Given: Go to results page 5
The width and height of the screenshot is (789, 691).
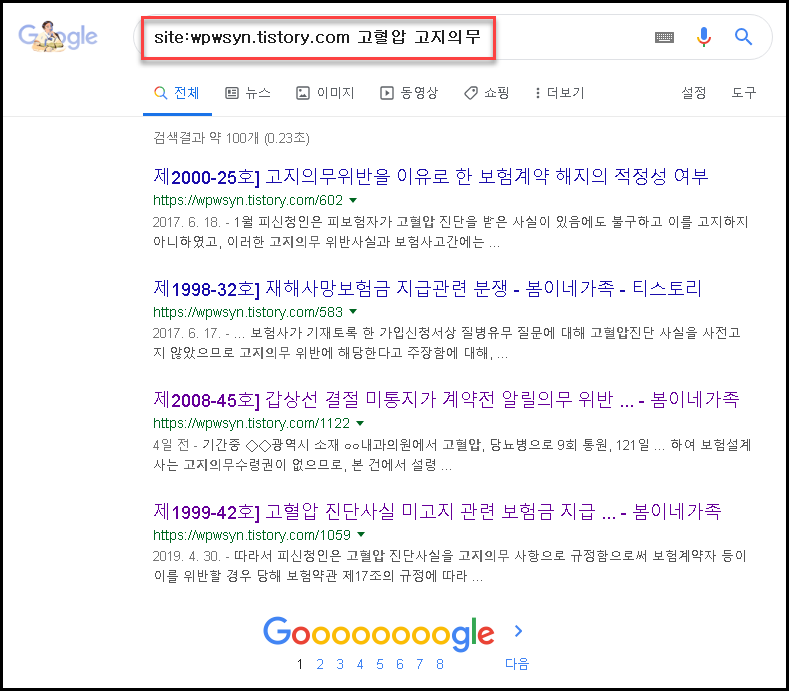Looking at the screenshot, I should tap(380, 664).
